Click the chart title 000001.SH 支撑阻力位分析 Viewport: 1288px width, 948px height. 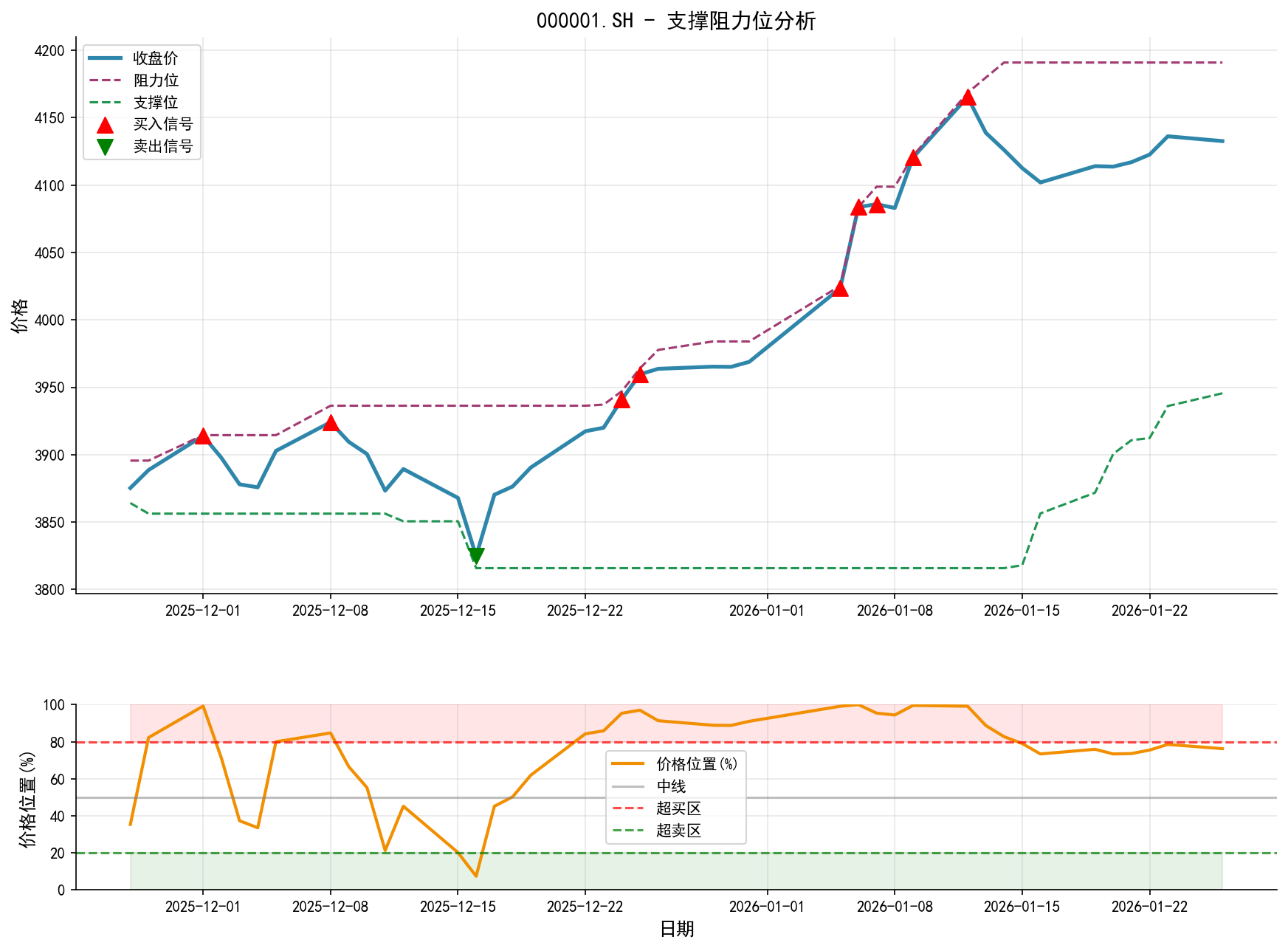tap(675, 21)
